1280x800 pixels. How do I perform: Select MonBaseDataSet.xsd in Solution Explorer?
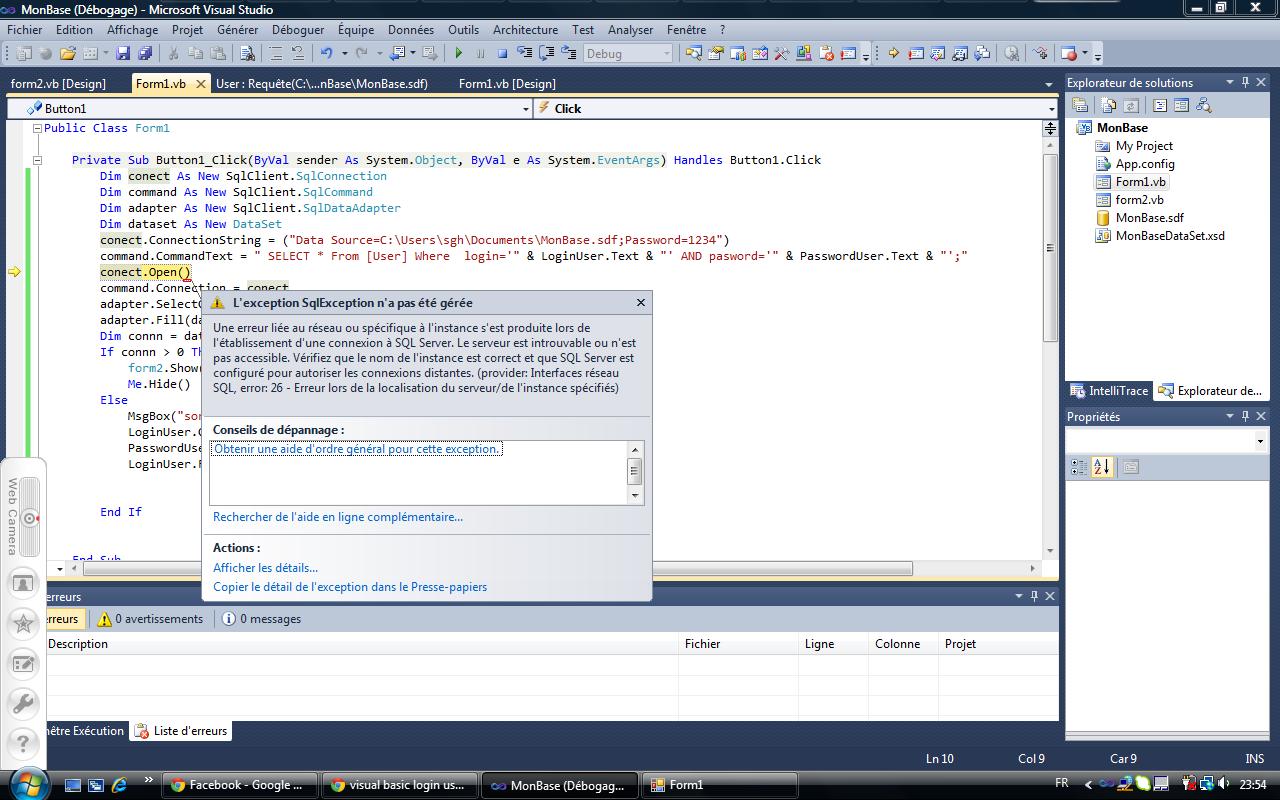tap(1170, 236)
